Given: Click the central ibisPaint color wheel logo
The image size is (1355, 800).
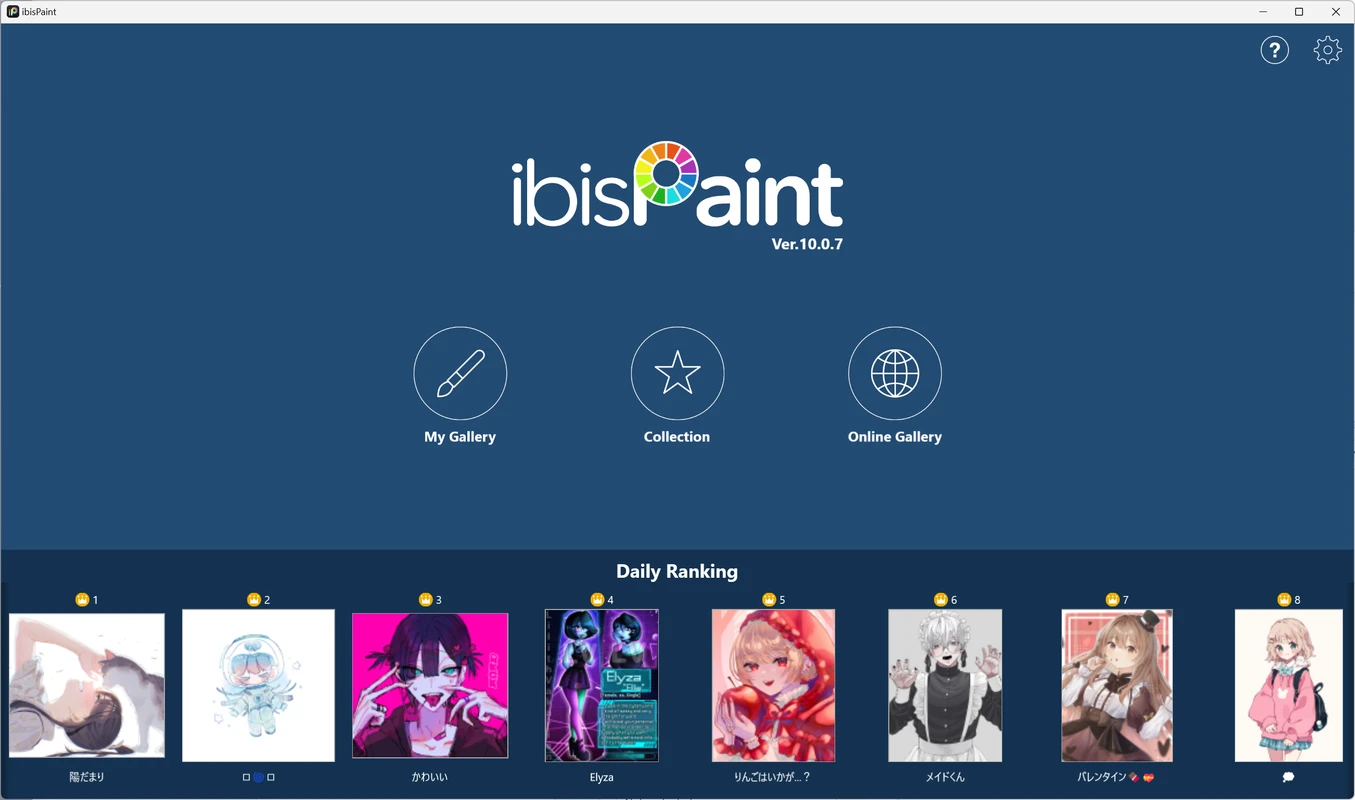Looking at the screenshot, I should pos(668,172).
